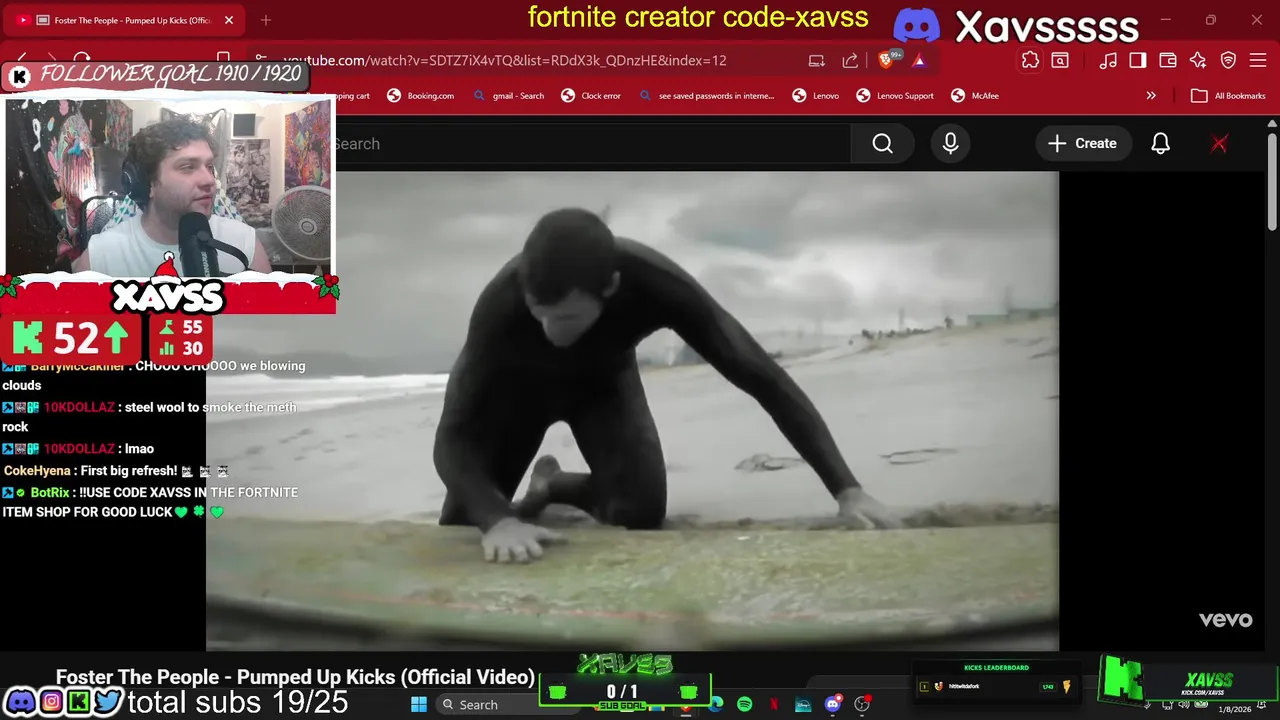Click the Pumped Up Kicks video player
1280x720 pixels.
[632, 411]
